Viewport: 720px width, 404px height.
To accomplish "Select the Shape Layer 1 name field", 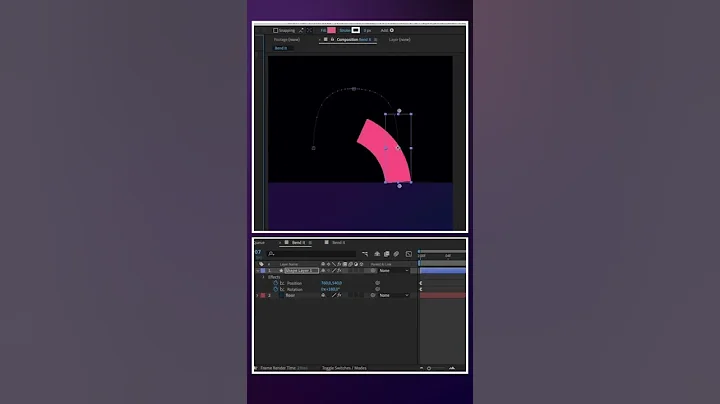I will click(x=301, y=271).
